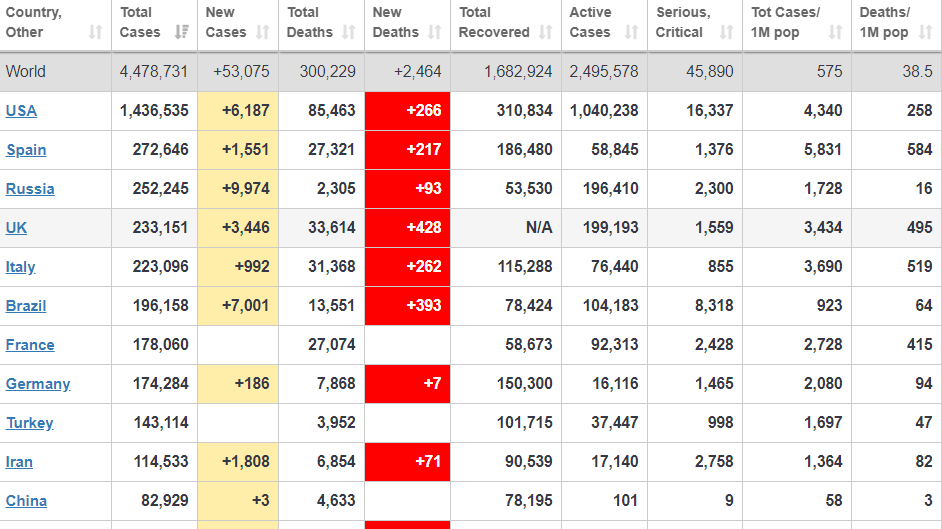Sort by Tot Cases/1M pop arrows

tap(835, 32)
